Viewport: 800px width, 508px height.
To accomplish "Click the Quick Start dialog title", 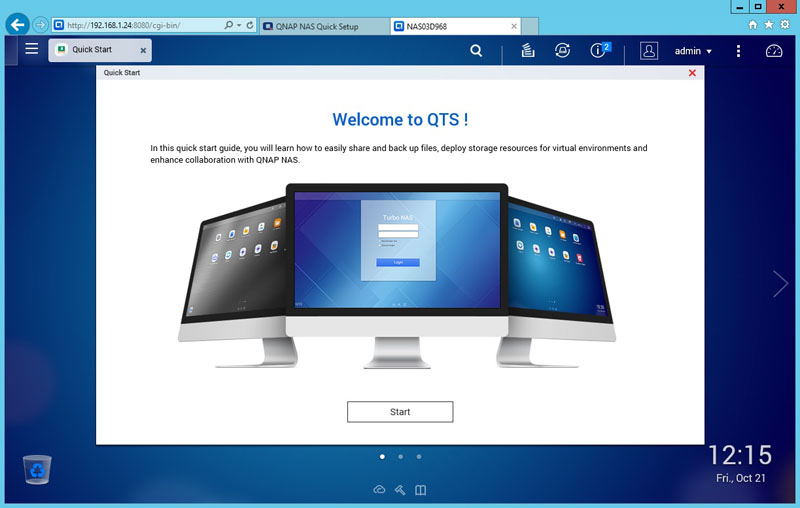I will tap(121, 72).
